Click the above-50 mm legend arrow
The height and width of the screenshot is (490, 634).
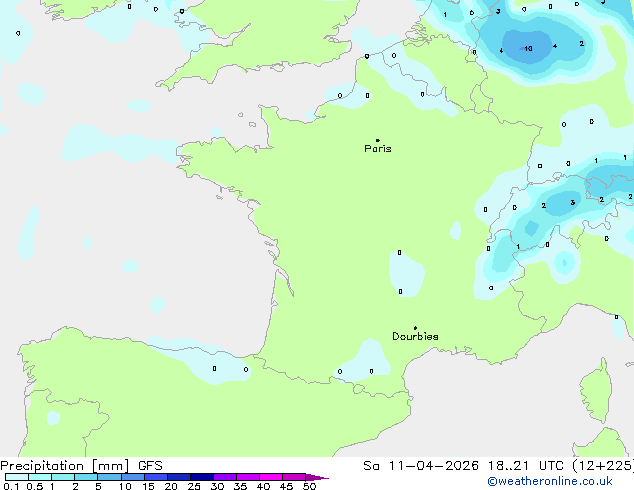(x=317, y=477)
